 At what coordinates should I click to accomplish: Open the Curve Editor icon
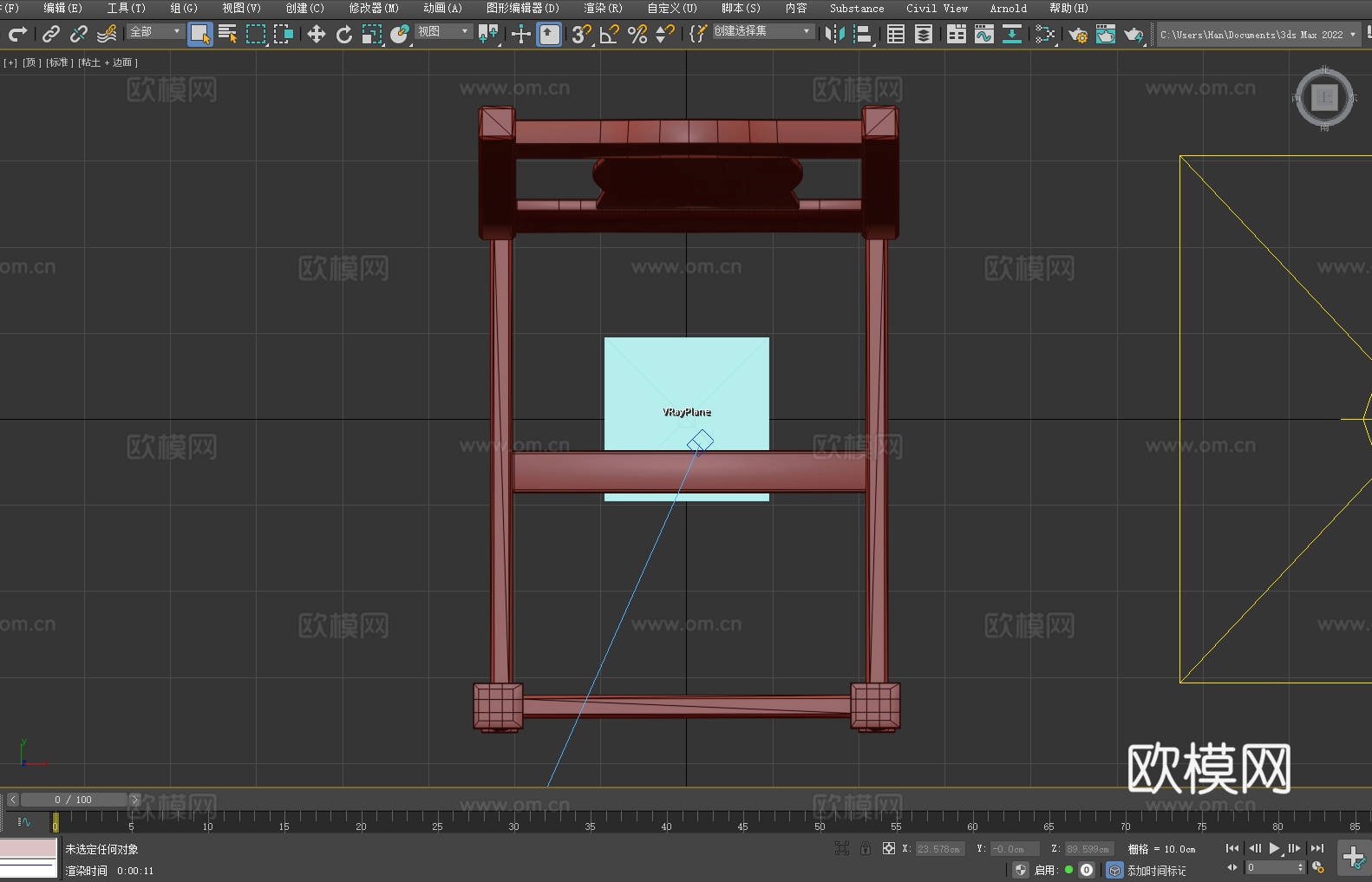point(984,34)
